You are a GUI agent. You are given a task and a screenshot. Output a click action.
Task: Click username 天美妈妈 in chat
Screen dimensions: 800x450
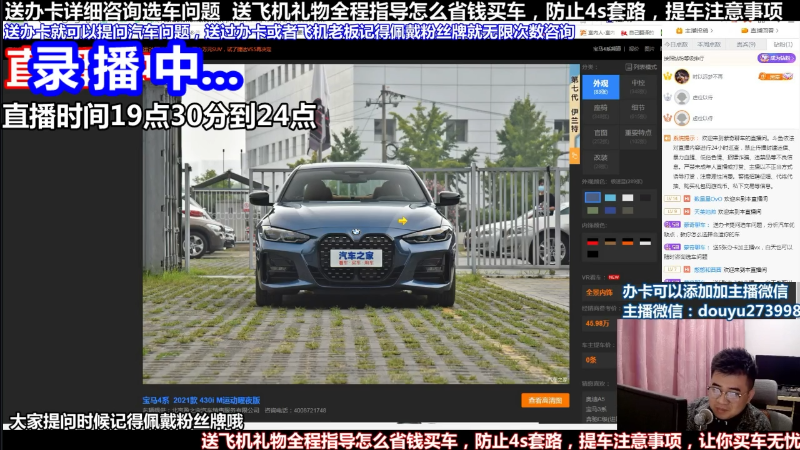pos(705,211)
